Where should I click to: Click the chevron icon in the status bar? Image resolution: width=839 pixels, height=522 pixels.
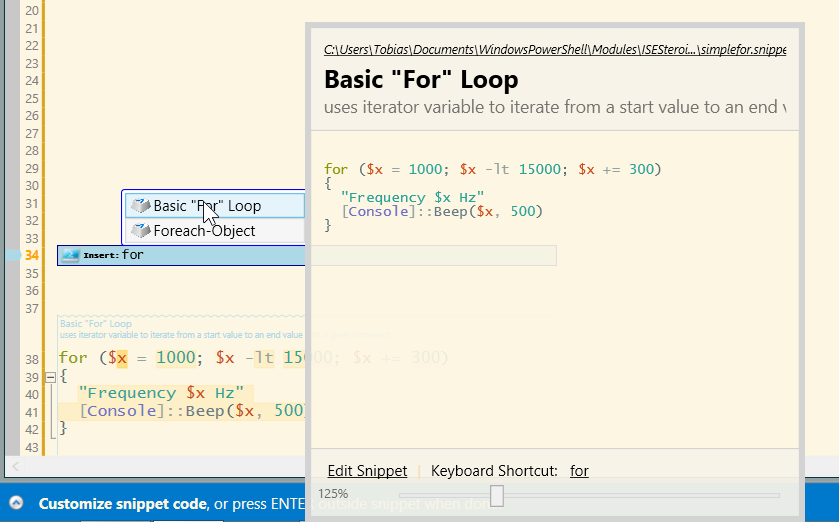(16, 503)
